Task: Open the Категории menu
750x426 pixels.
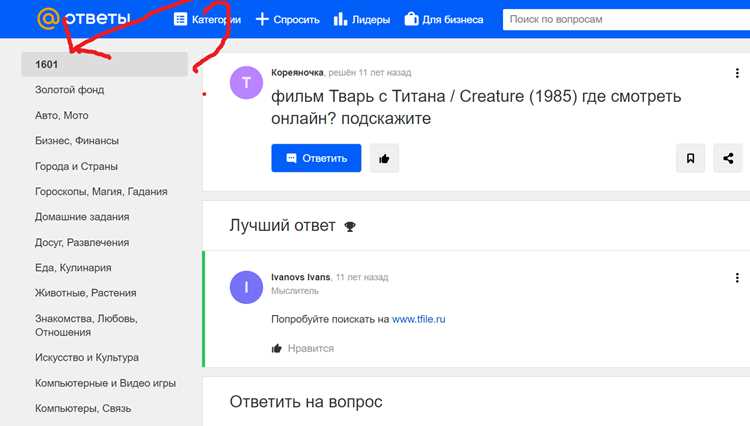Action: tap(207, 20)
